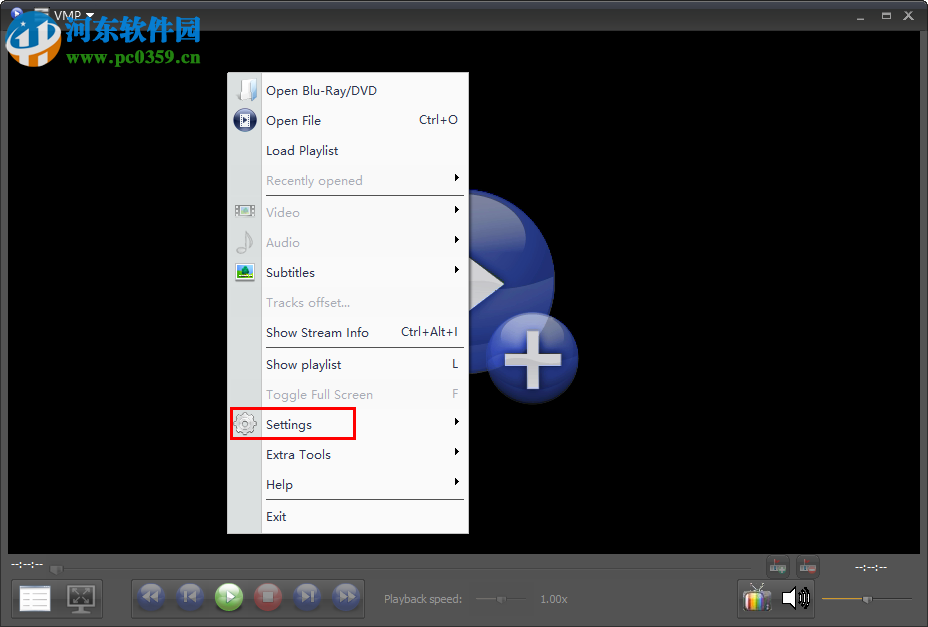
Task: Click the Video menu icon
Action: coord(245,211)
